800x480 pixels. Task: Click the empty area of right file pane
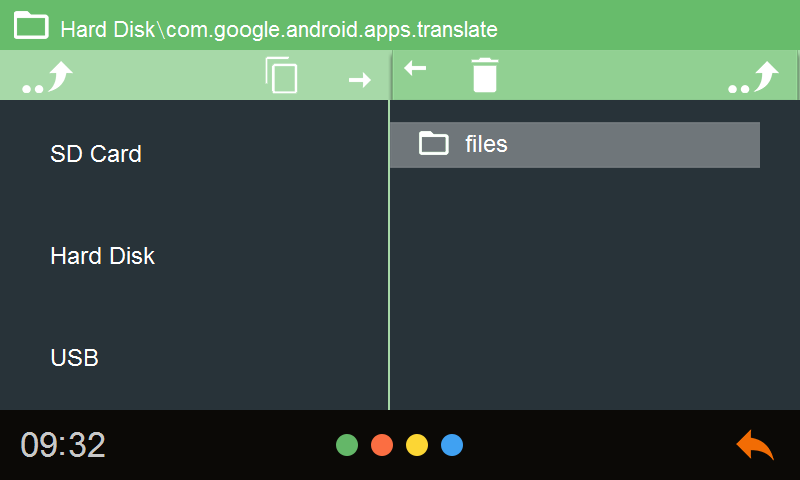(x=594, y=288)
